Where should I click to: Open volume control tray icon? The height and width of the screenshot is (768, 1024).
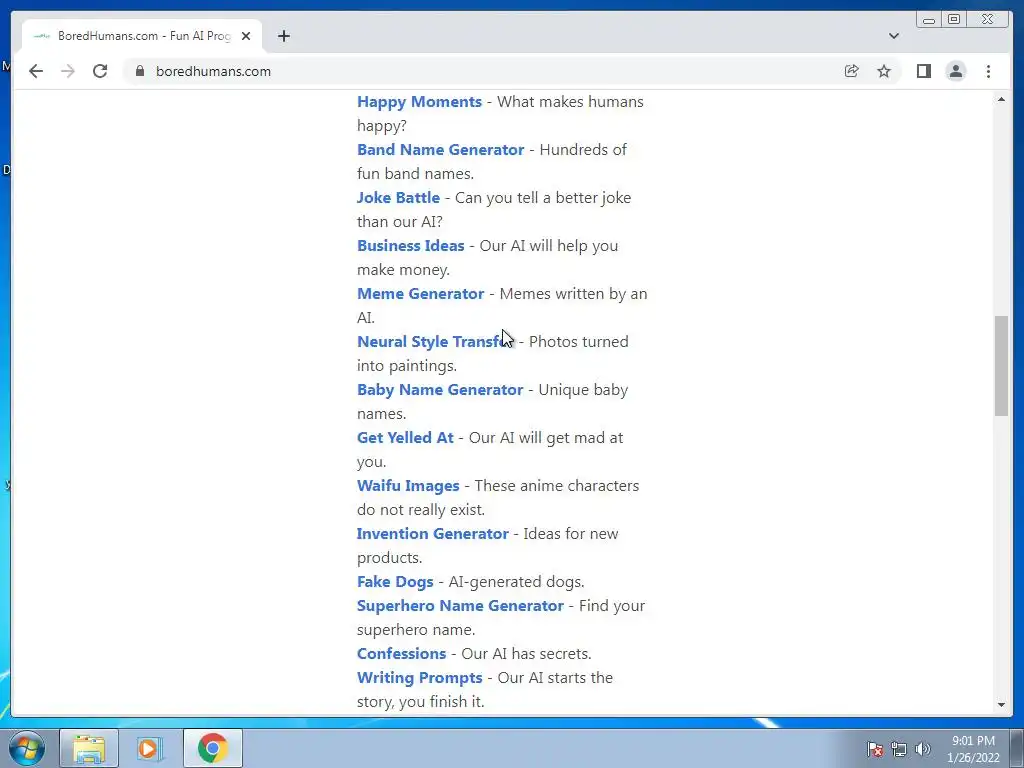pyautogui.click(x=922, y=749)
